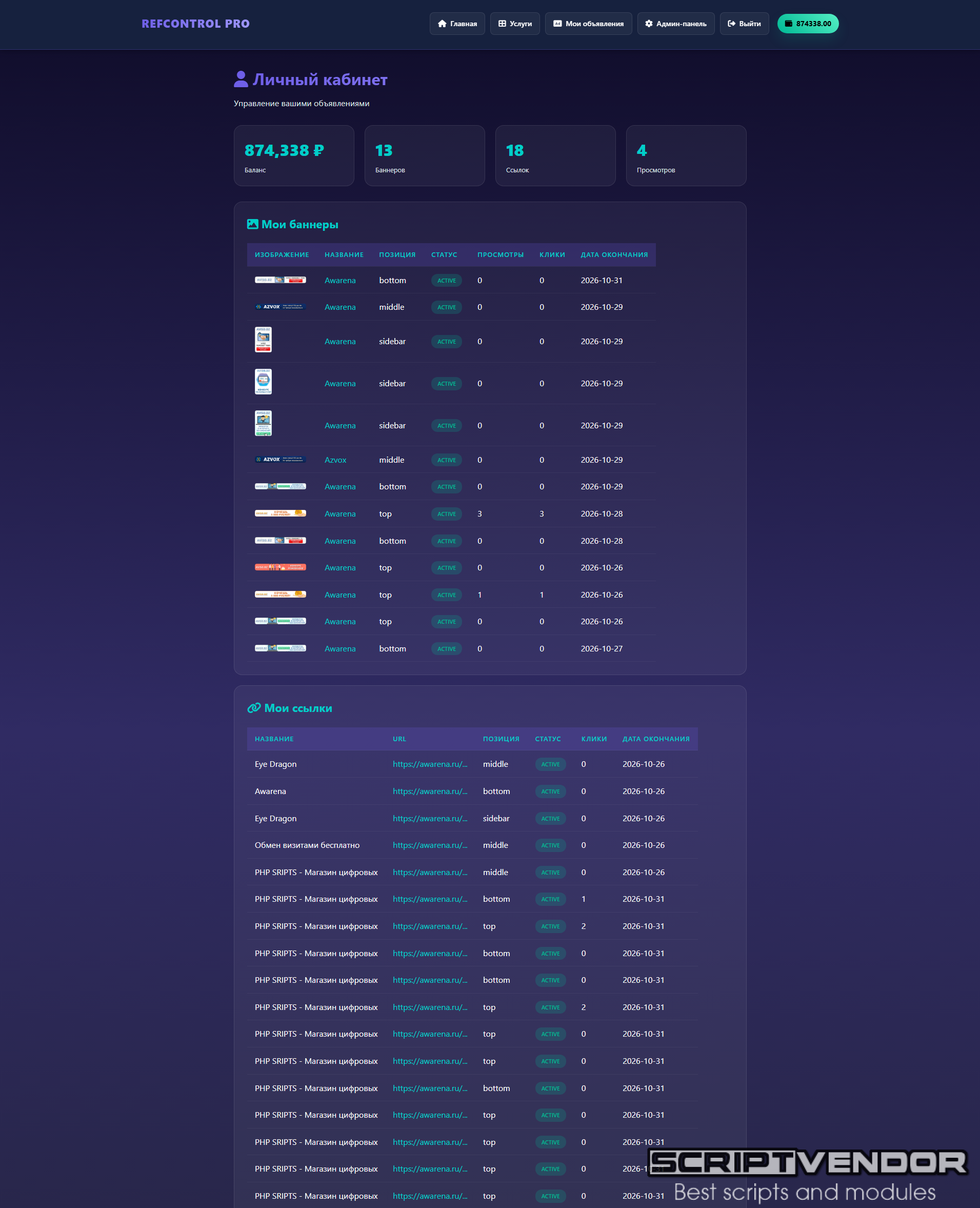980x1208 pixels.
Task: Click the ad icon in Мои объявления
Action: point(557,24)
